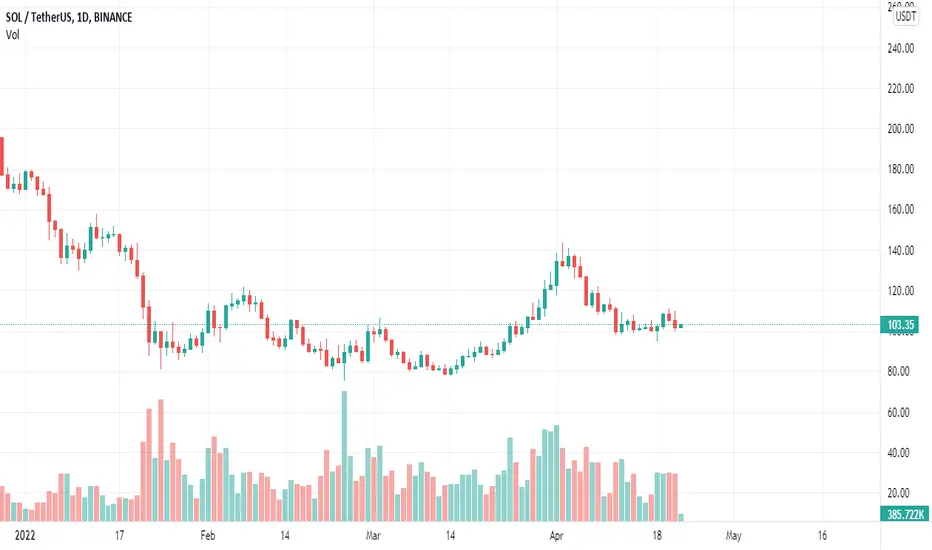The height and width of the screenshot is (550, 932).
Task: Click the dotted current price line
Action: point(440,325)
